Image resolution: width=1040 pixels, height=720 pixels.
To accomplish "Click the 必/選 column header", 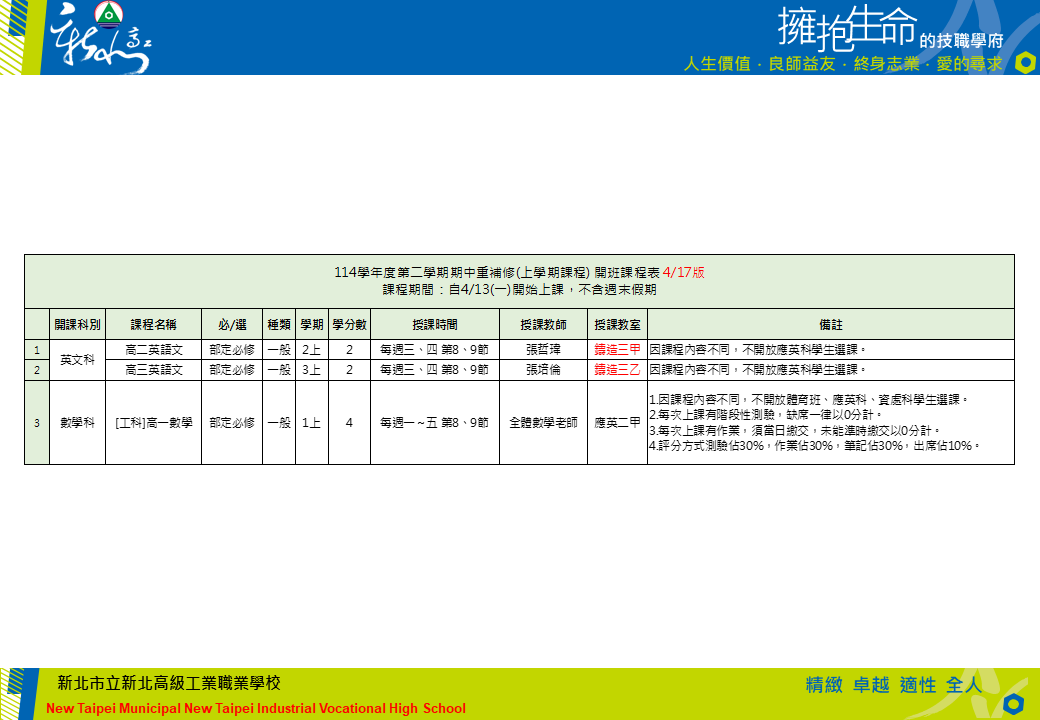I will point(232,325).
